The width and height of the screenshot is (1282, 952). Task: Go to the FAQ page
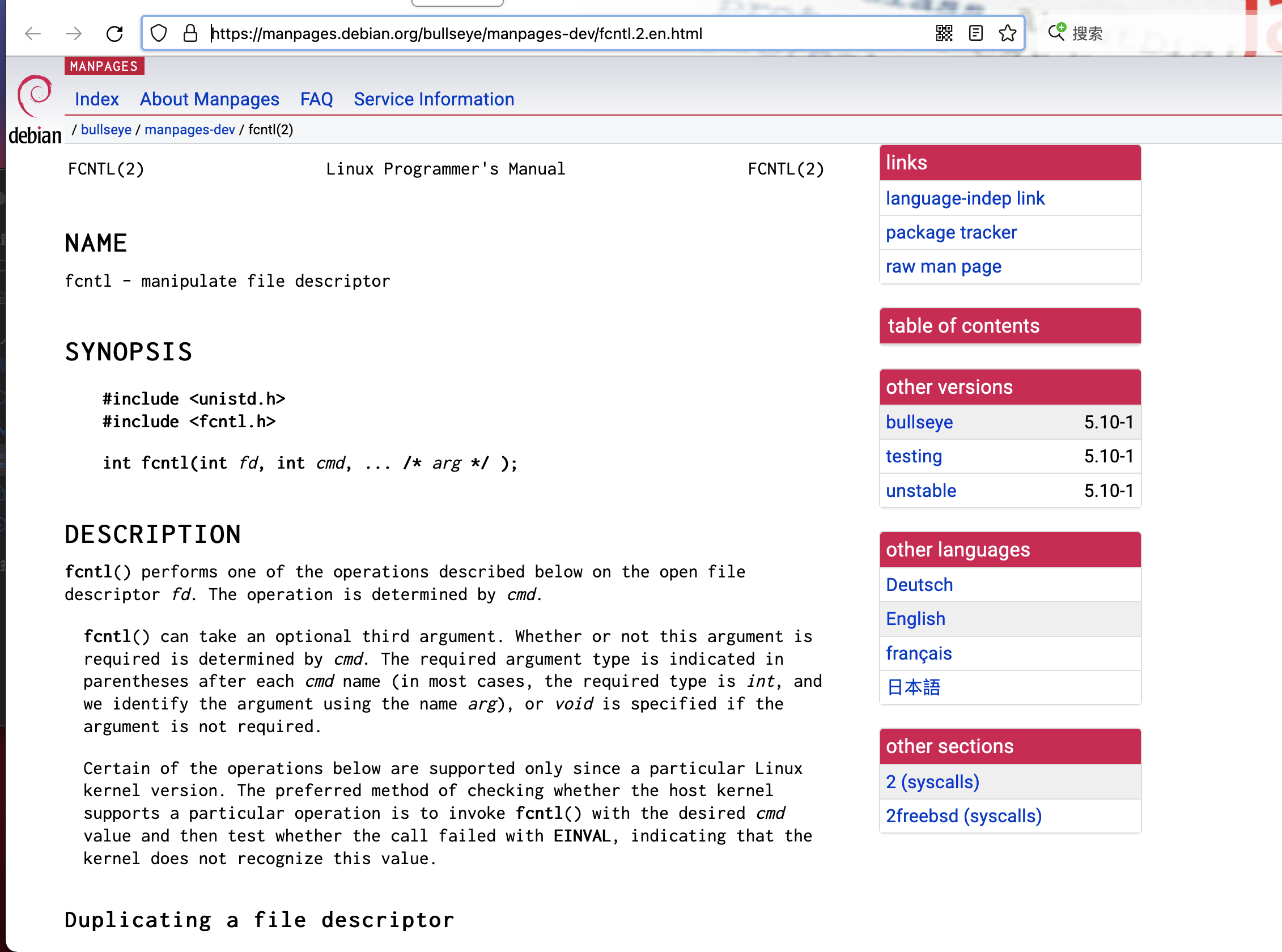(316, 99)
